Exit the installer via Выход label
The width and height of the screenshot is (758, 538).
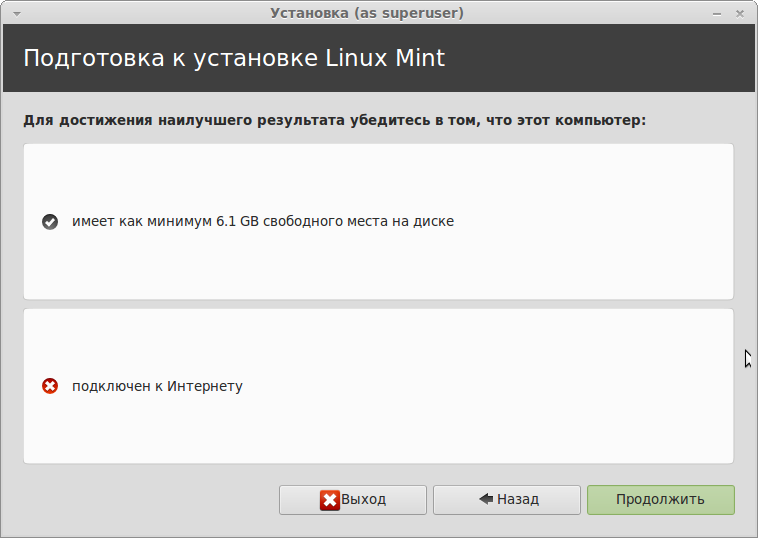(364, 499)
